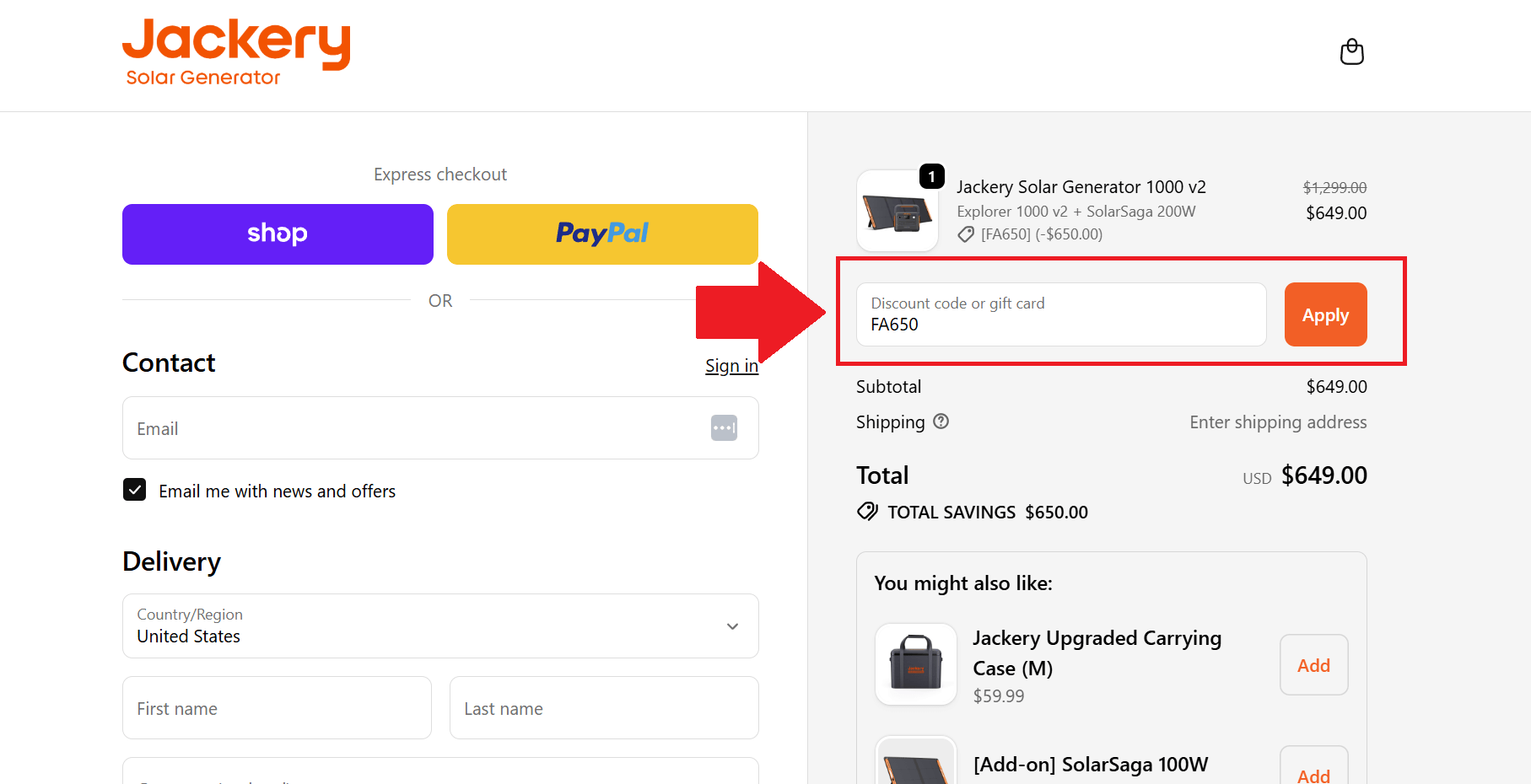The height and width of the screenshot is (784, 1531).
Task: Click the Discount code or gift card field
Action: coord(1060,314)
